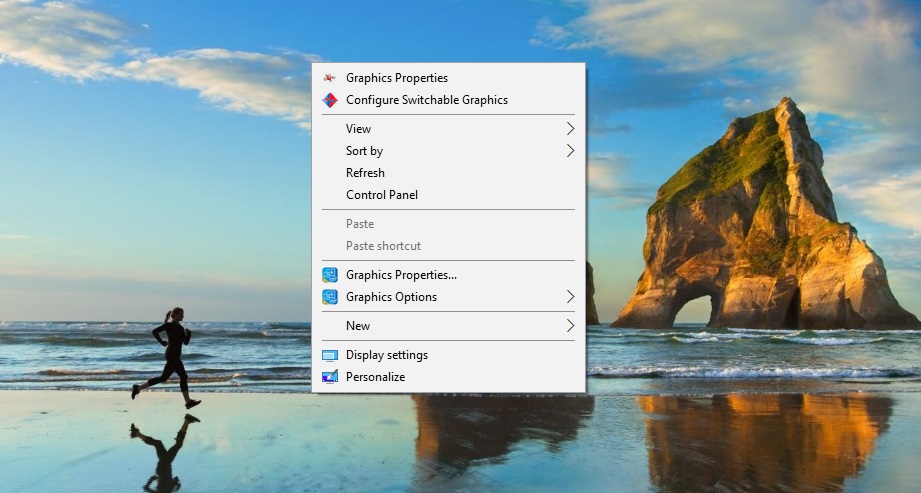
Task: Expand the Graphics Options submenu arrow
Action: (x=570, y=297)
